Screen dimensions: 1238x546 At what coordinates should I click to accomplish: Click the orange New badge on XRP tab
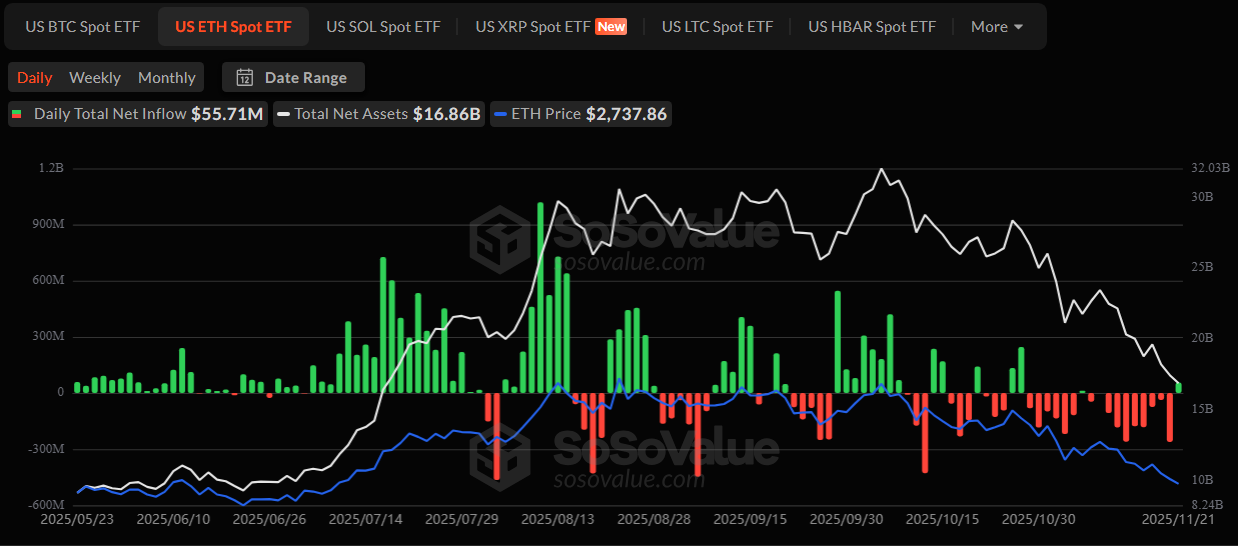pos(611,27)
